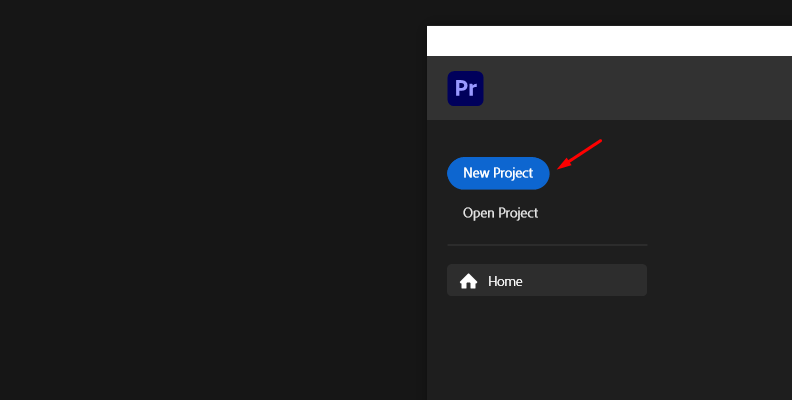
Task: Open an existing project via Open Project
Action: click(x=500, y=213)
